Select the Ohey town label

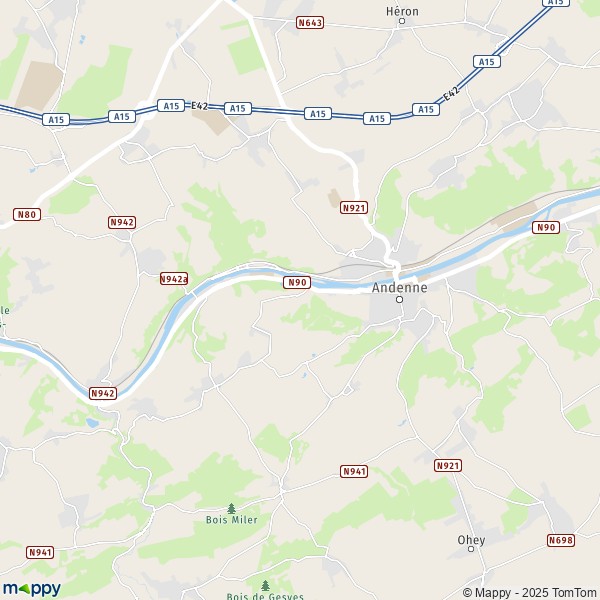pyautogui.click(x=471, y=540)
